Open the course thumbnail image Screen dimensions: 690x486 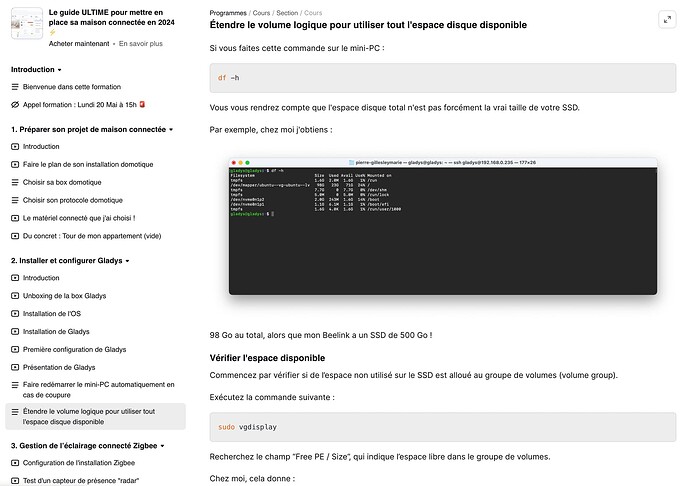tap(27, 23)
